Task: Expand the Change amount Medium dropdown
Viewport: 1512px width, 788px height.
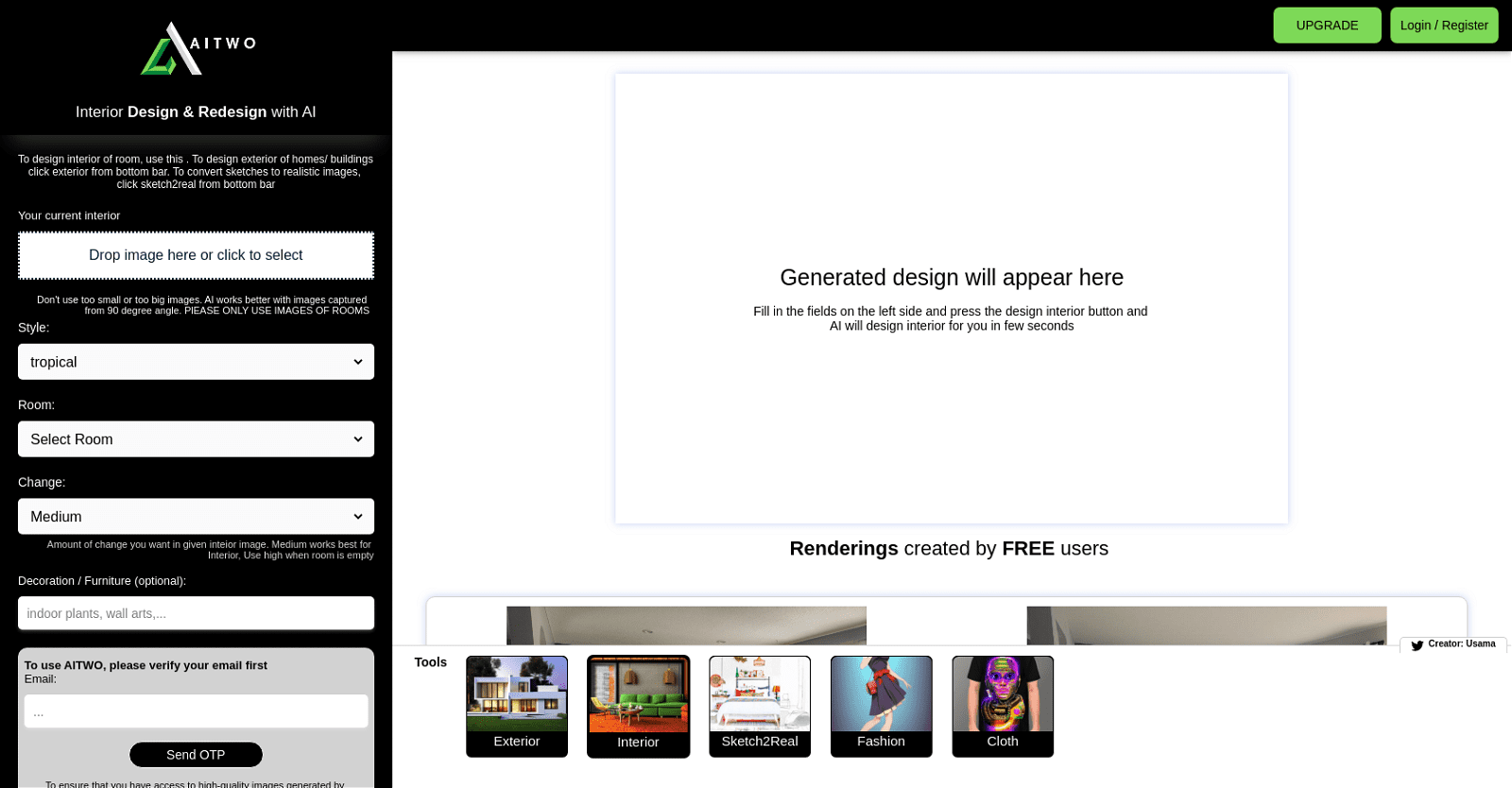Action: (x=196, y=517)
